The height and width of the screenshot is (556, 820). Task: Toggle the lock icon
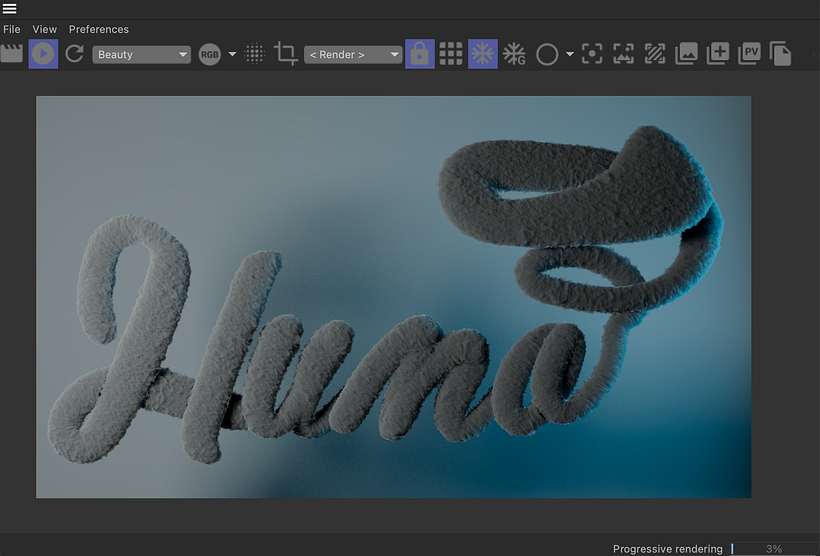(420, 54)
